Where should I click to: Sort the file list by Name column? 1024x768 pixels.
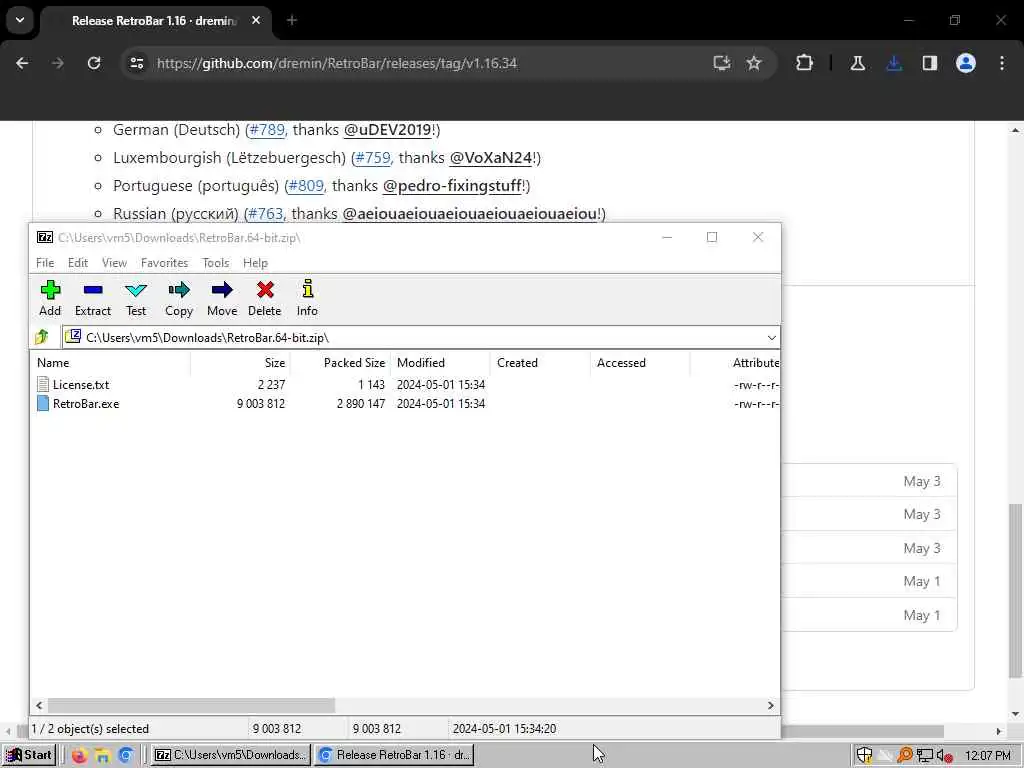point(110,362)
